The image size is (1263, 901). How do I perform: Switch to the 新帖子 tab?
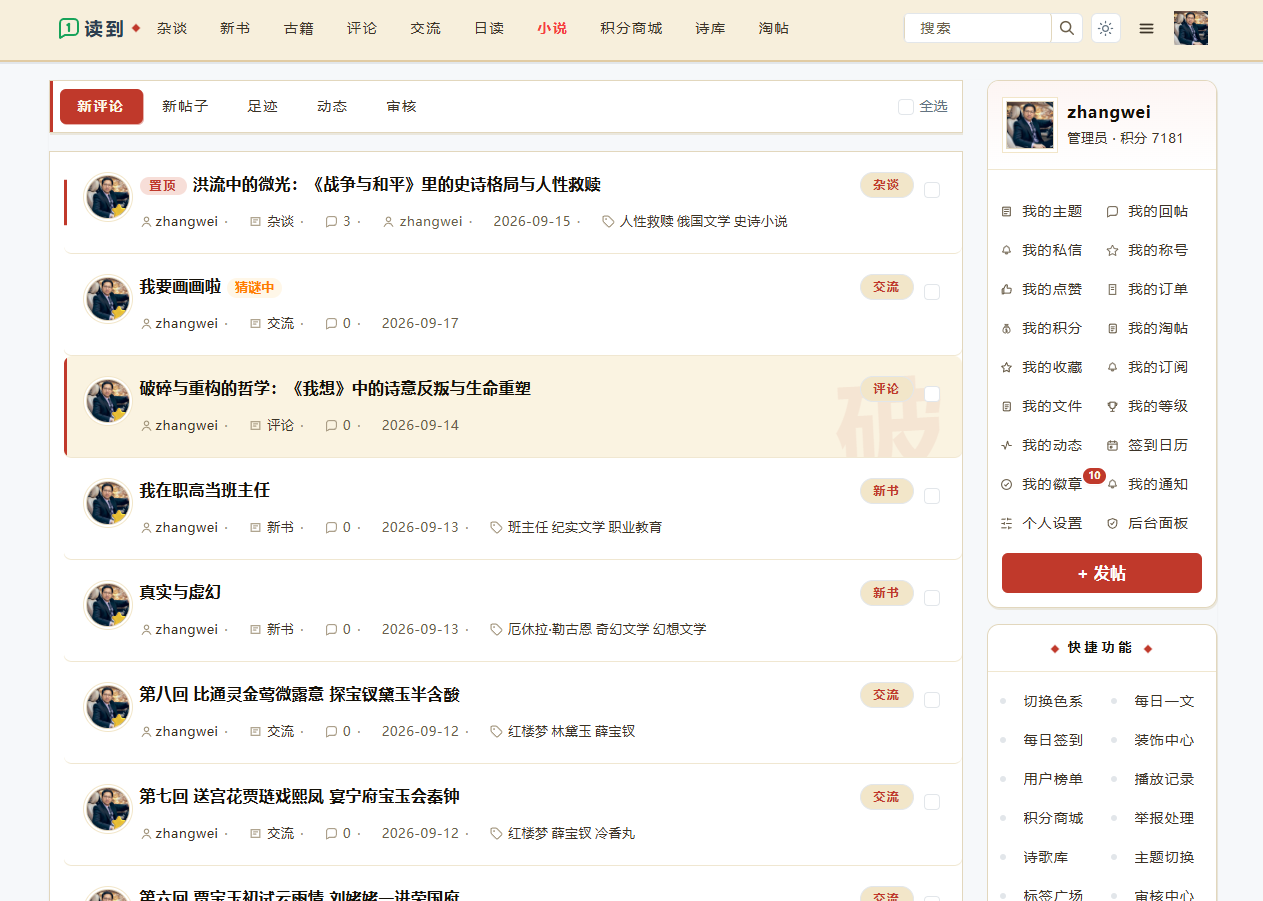pyautogui.click(x=185, y=106)
